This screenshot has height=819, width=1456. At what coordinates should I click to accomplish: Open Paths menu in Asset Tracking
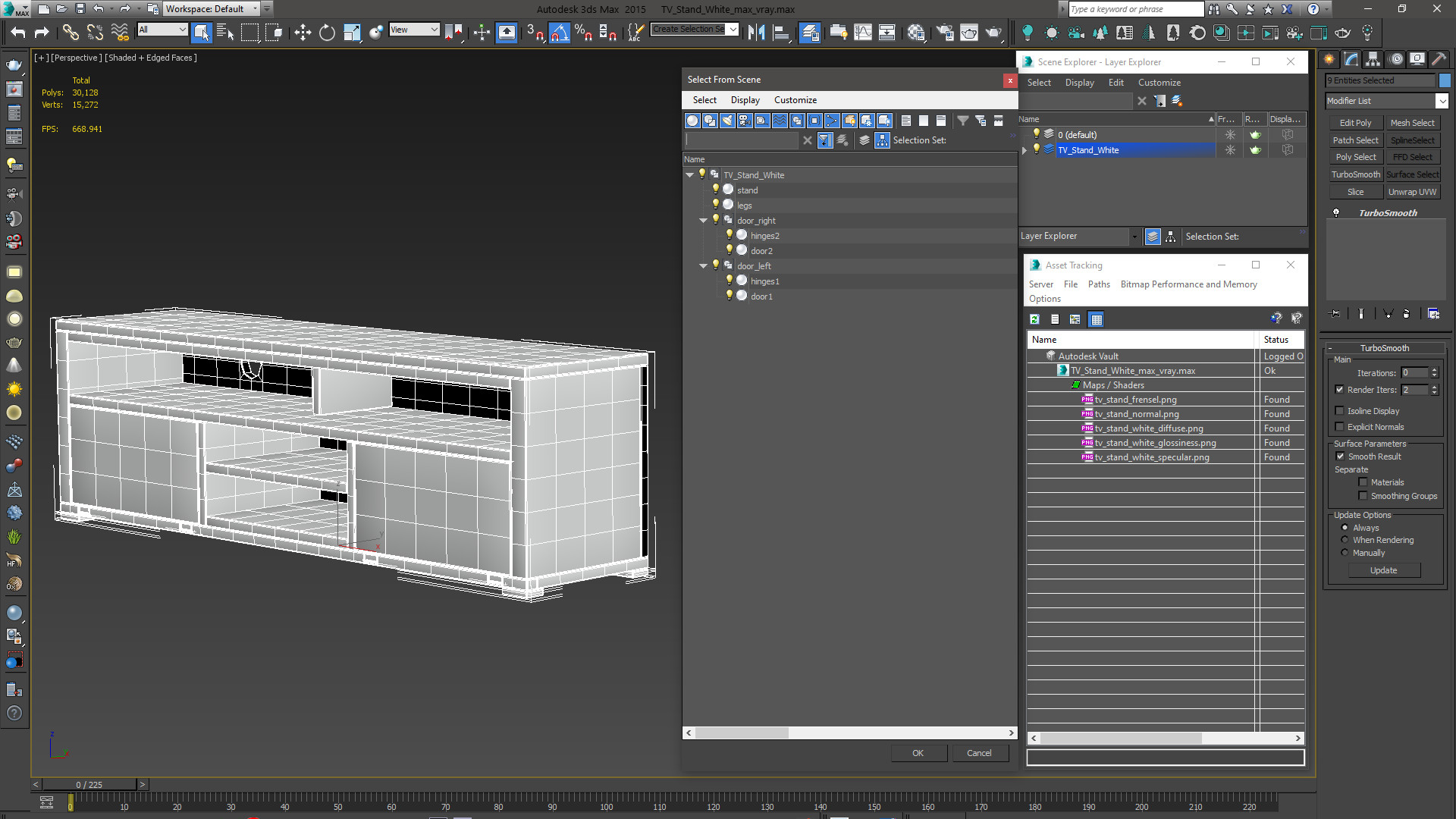click(x=1098, y=284)
